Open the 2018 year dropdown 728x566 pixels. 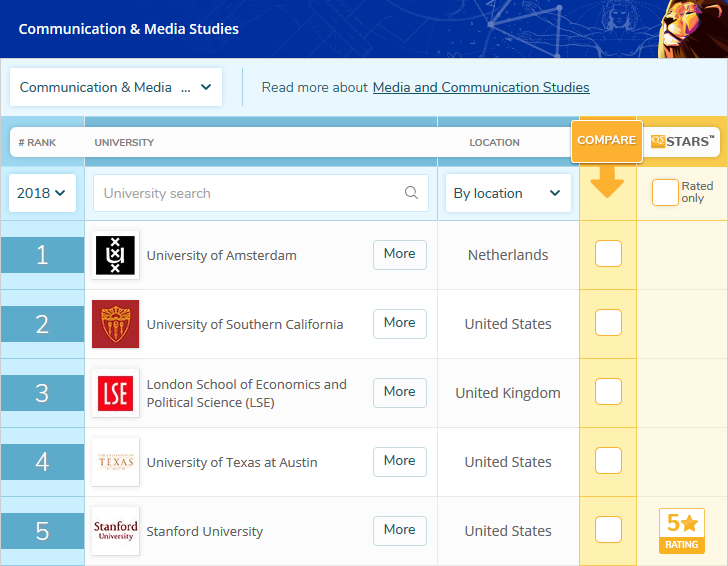42,193
